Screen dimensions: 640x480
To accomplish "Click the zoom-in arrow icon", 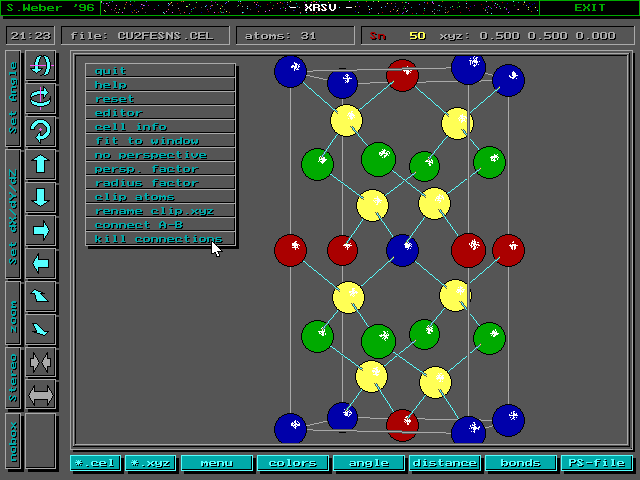I will coord(40,296).
